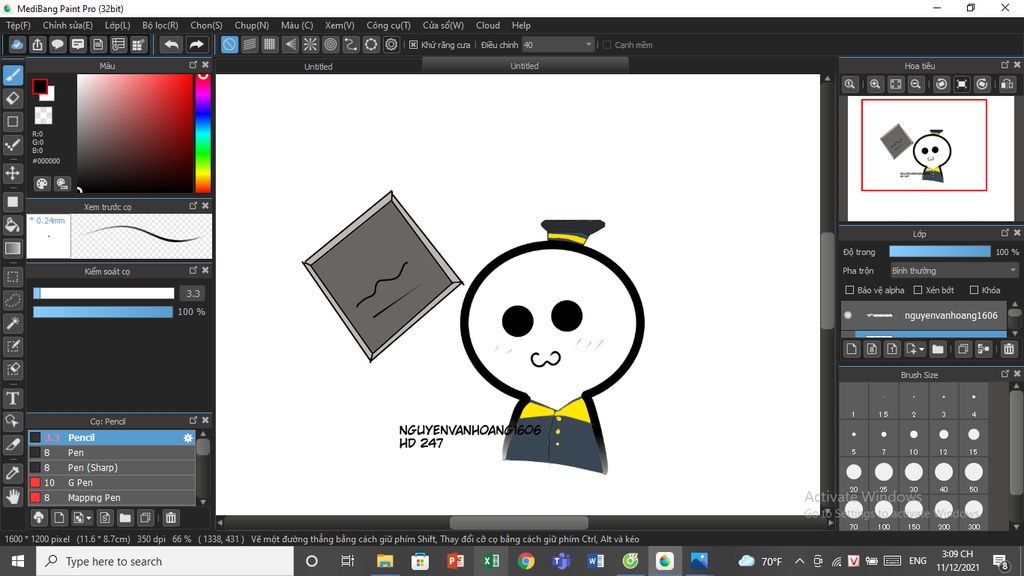The image size is (1024, 576).
Task: Delete the selected brush with the trash icon
Action: tap(170, 518)
